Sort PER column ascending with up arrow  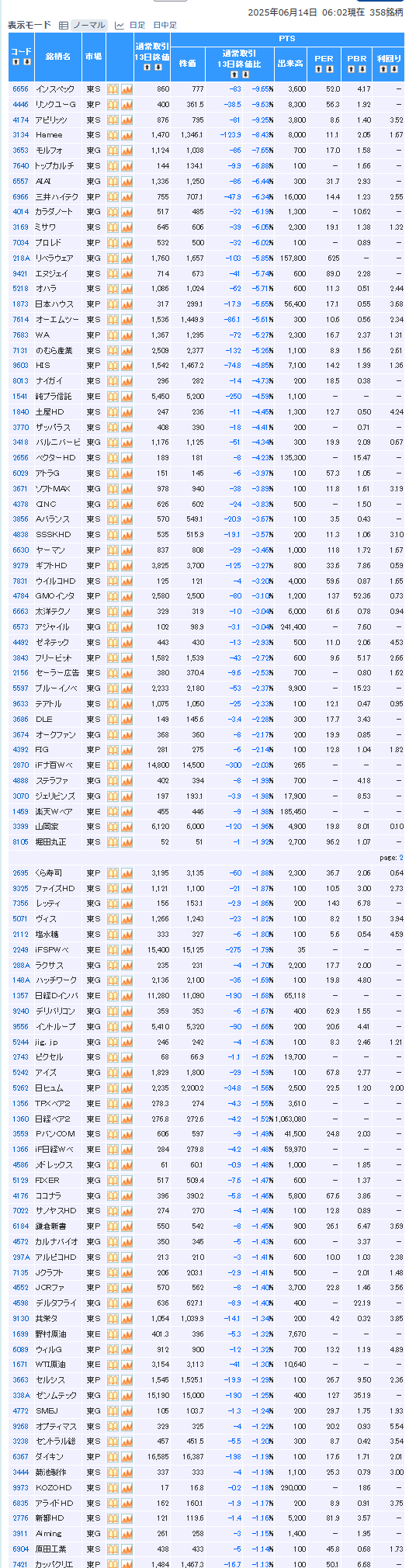(x=319, y=69)
